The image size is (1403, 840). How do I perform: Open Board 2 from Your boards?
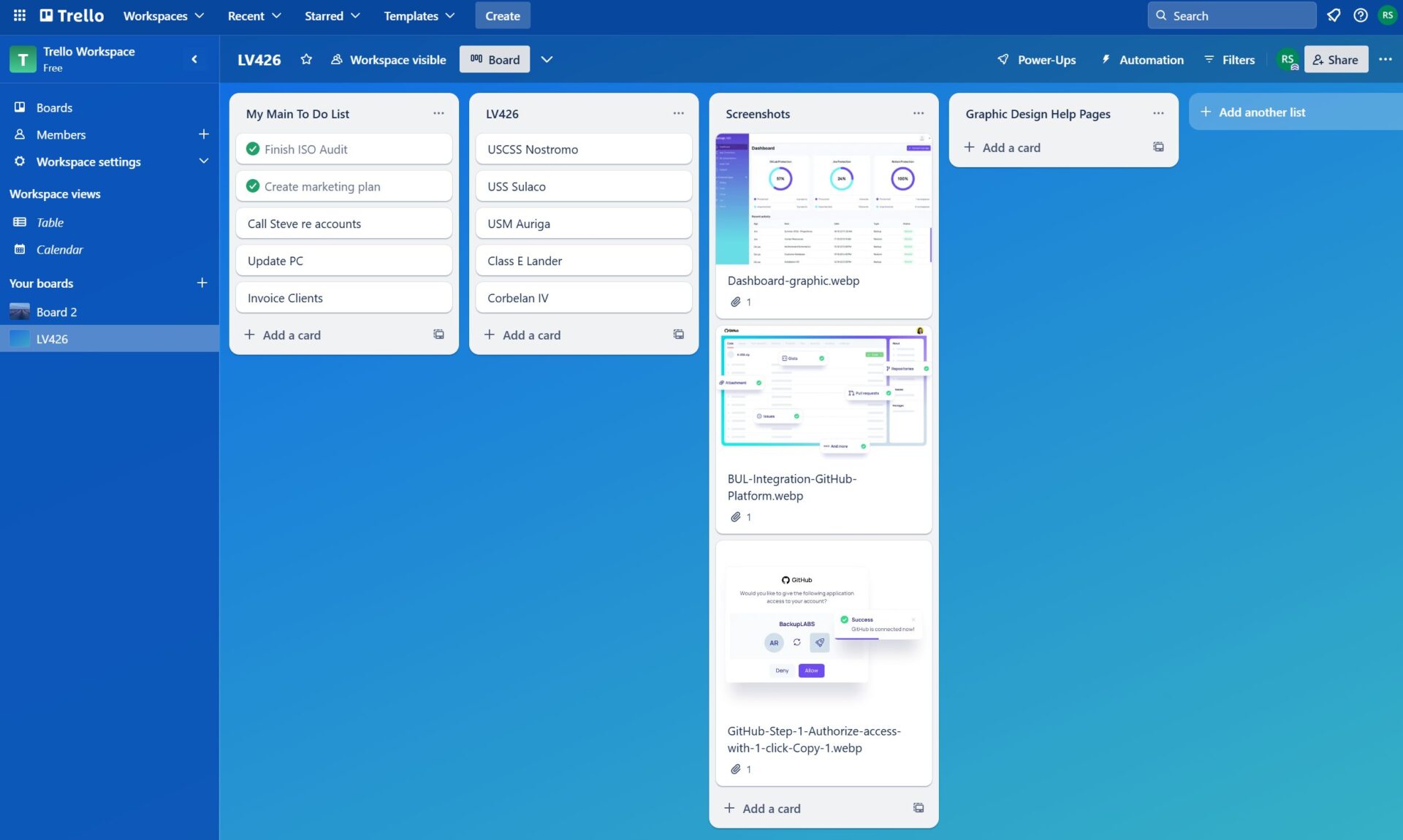point(110,312)
